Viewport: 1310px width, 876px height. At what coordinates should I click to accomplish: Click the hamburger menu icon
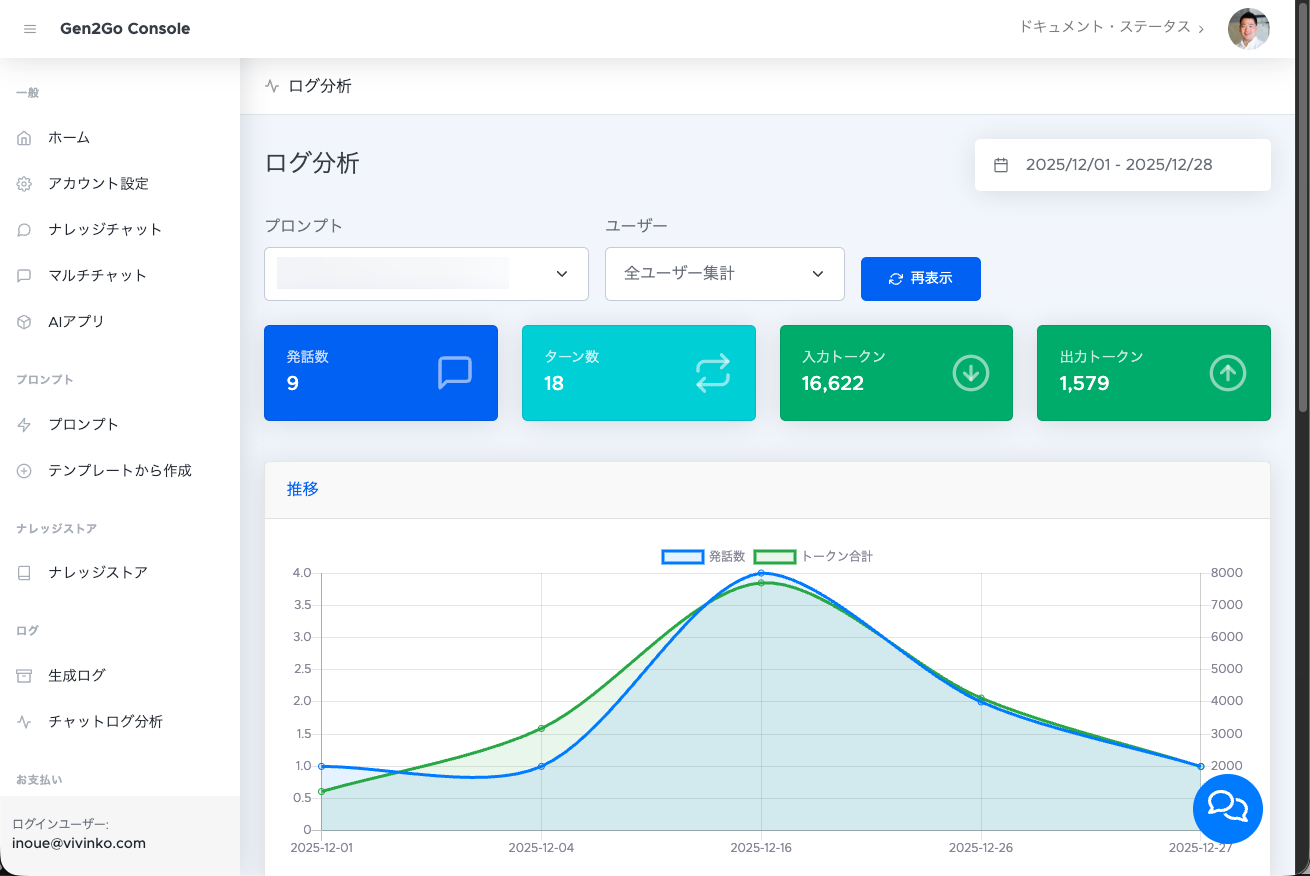click(x=30, y=29)
